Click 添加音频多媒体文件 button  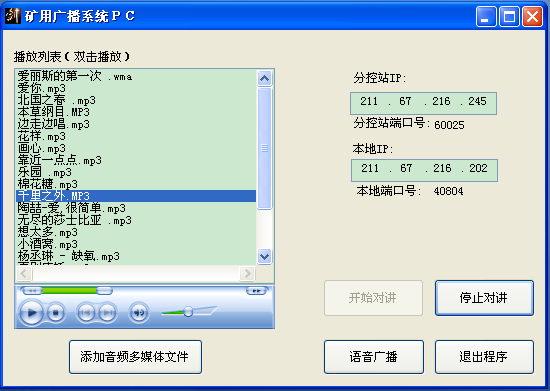(x=135, y=357)
